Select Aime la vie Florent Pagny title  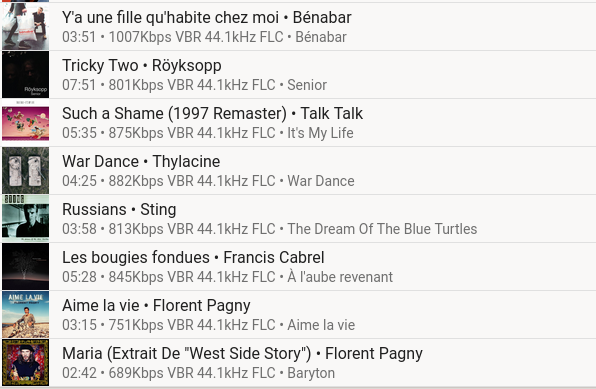(x=156, y=305)
